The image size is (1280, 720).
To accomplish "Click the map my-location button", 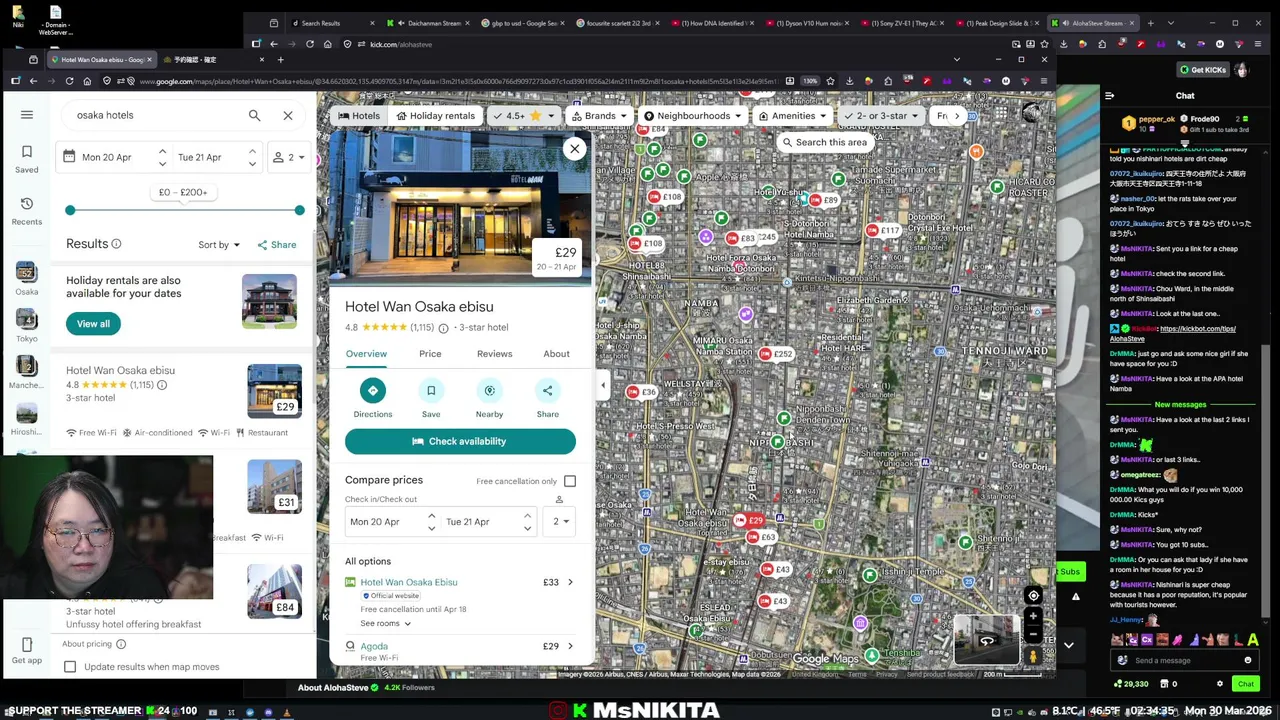I will point(1033,596).
